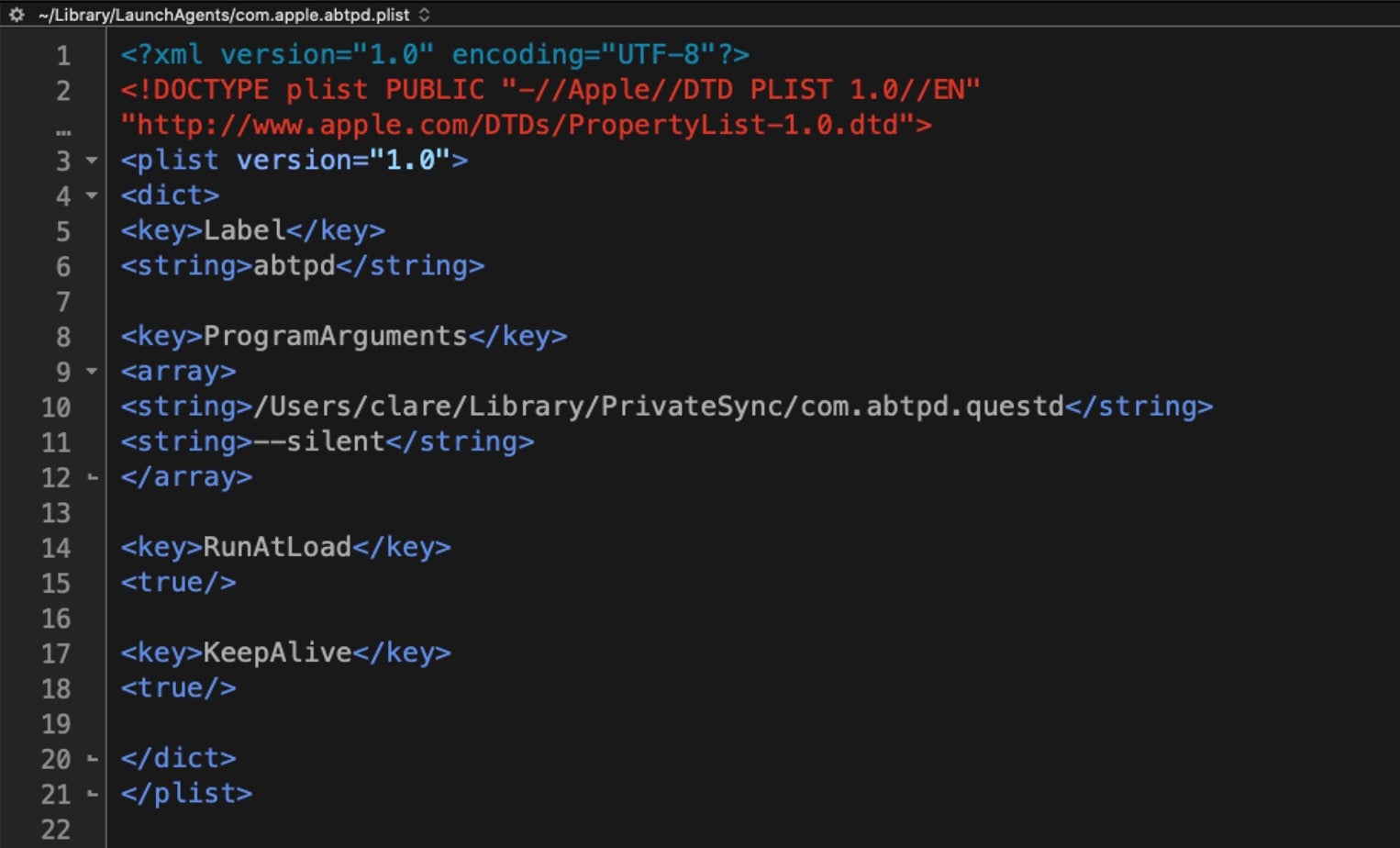Collapse the array block fold triangle
This screenshot has height=848, width=1400.
[x=92, y=372]
